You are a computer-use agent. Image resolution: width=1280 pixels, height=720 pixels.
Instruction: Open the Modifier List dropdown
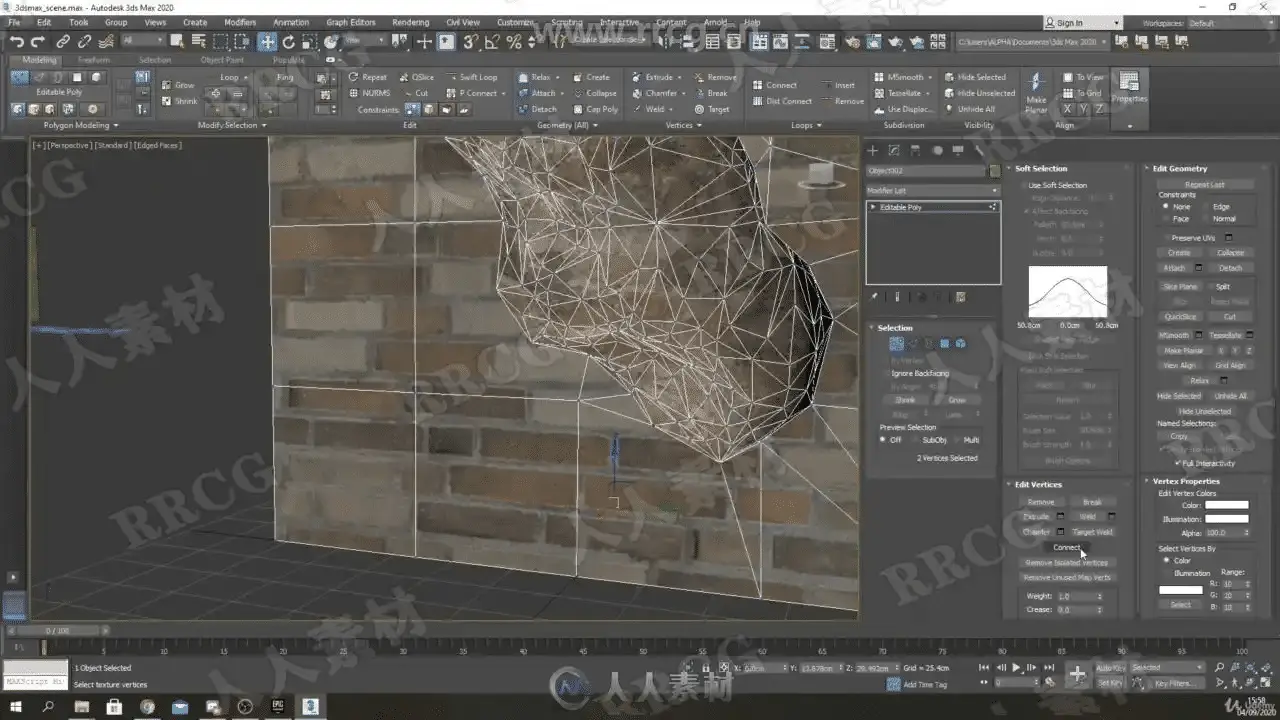click(x=932, y=190)
